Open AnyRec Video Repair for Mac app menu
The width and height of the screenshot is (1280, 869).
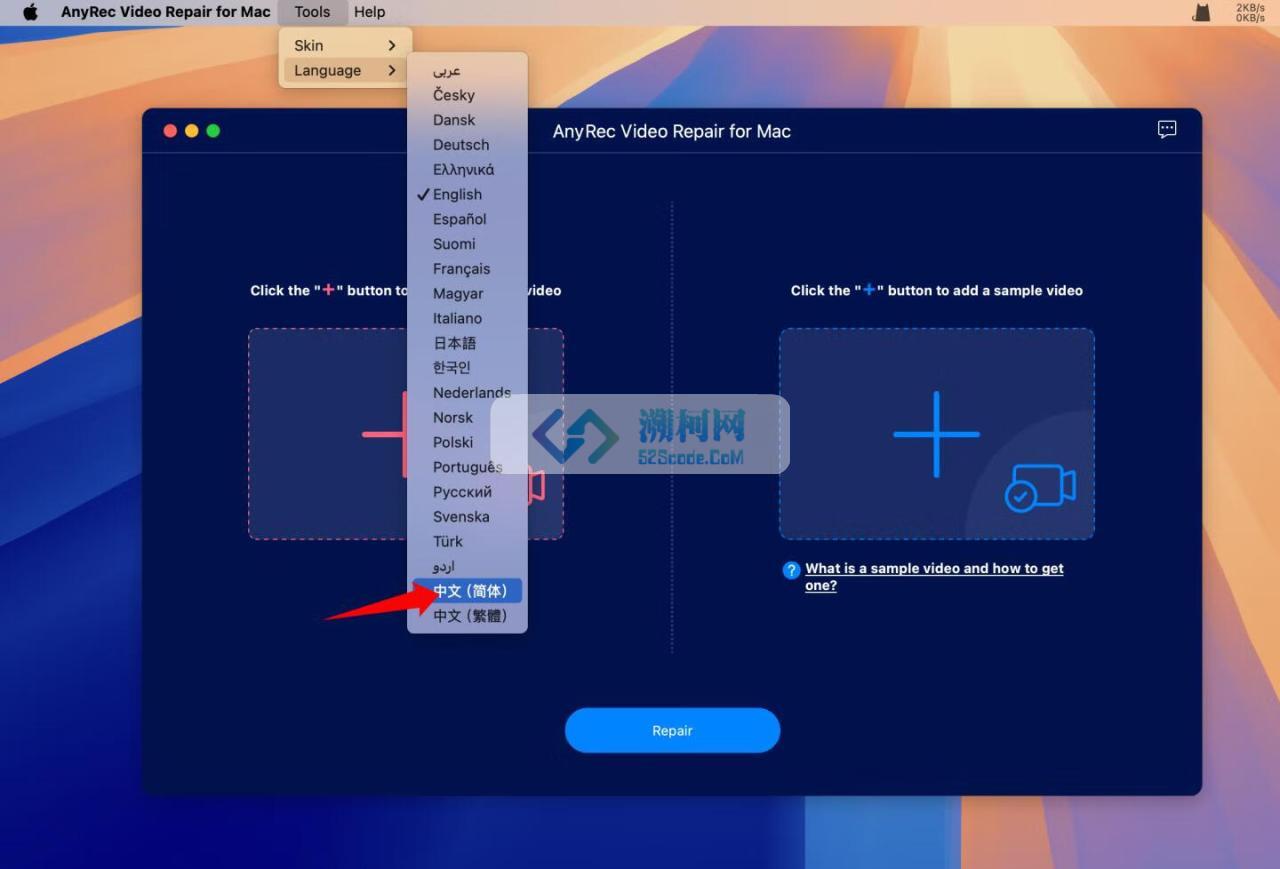coord(166,12)
